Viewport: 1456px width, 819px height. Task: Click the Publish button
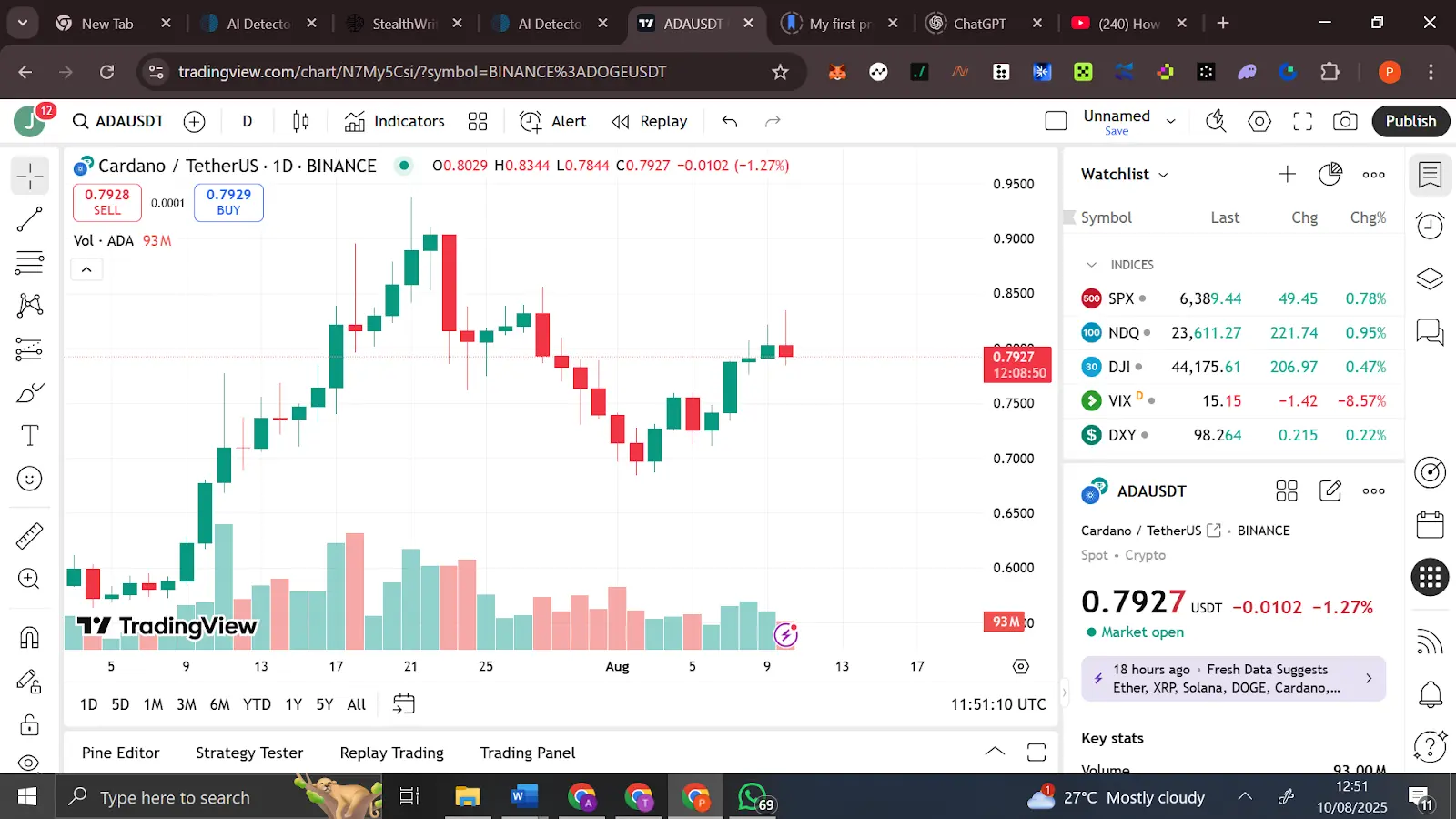[1410, 121]
